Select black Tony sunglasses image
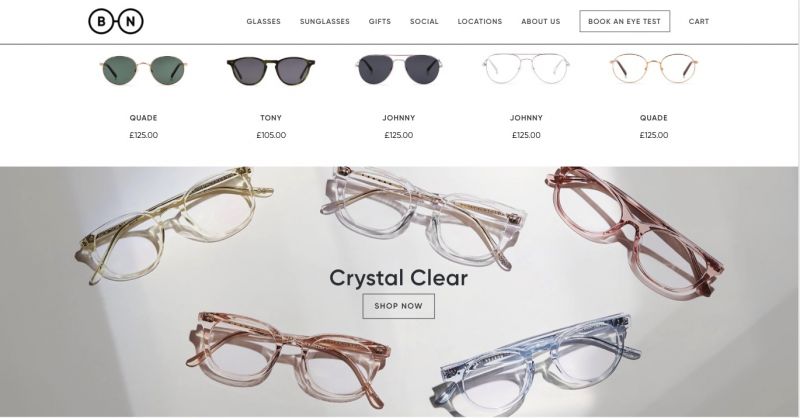800x418 pixels. click(x=271, y=71)
